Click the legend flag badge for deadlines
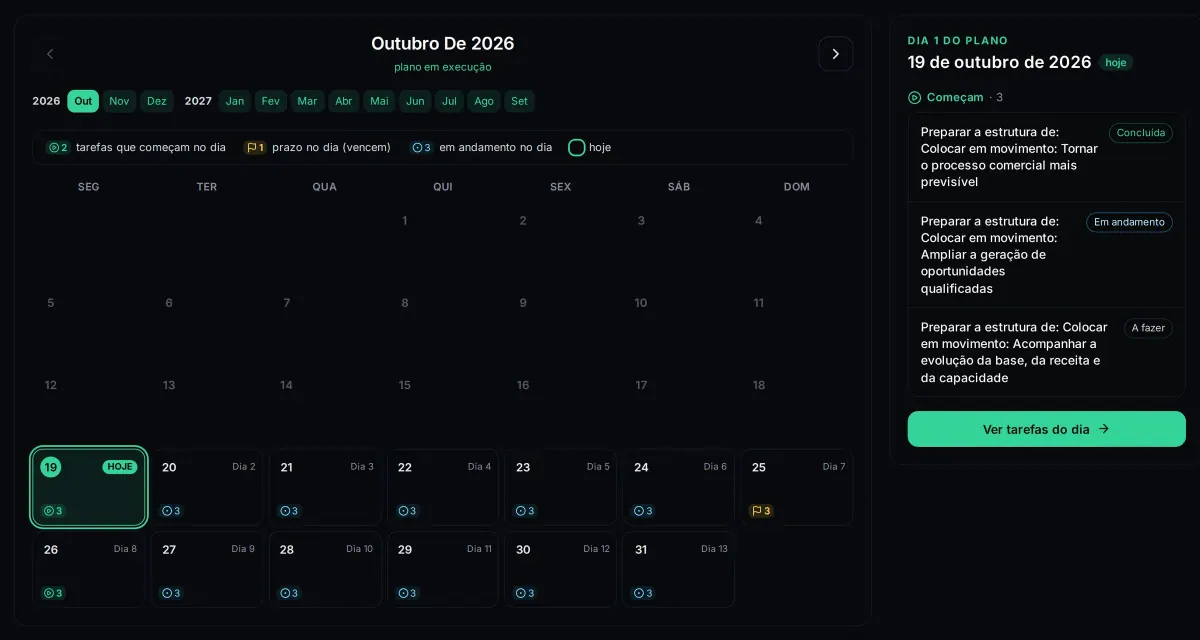Screen dimensions: 1200x640 point(255,147)
